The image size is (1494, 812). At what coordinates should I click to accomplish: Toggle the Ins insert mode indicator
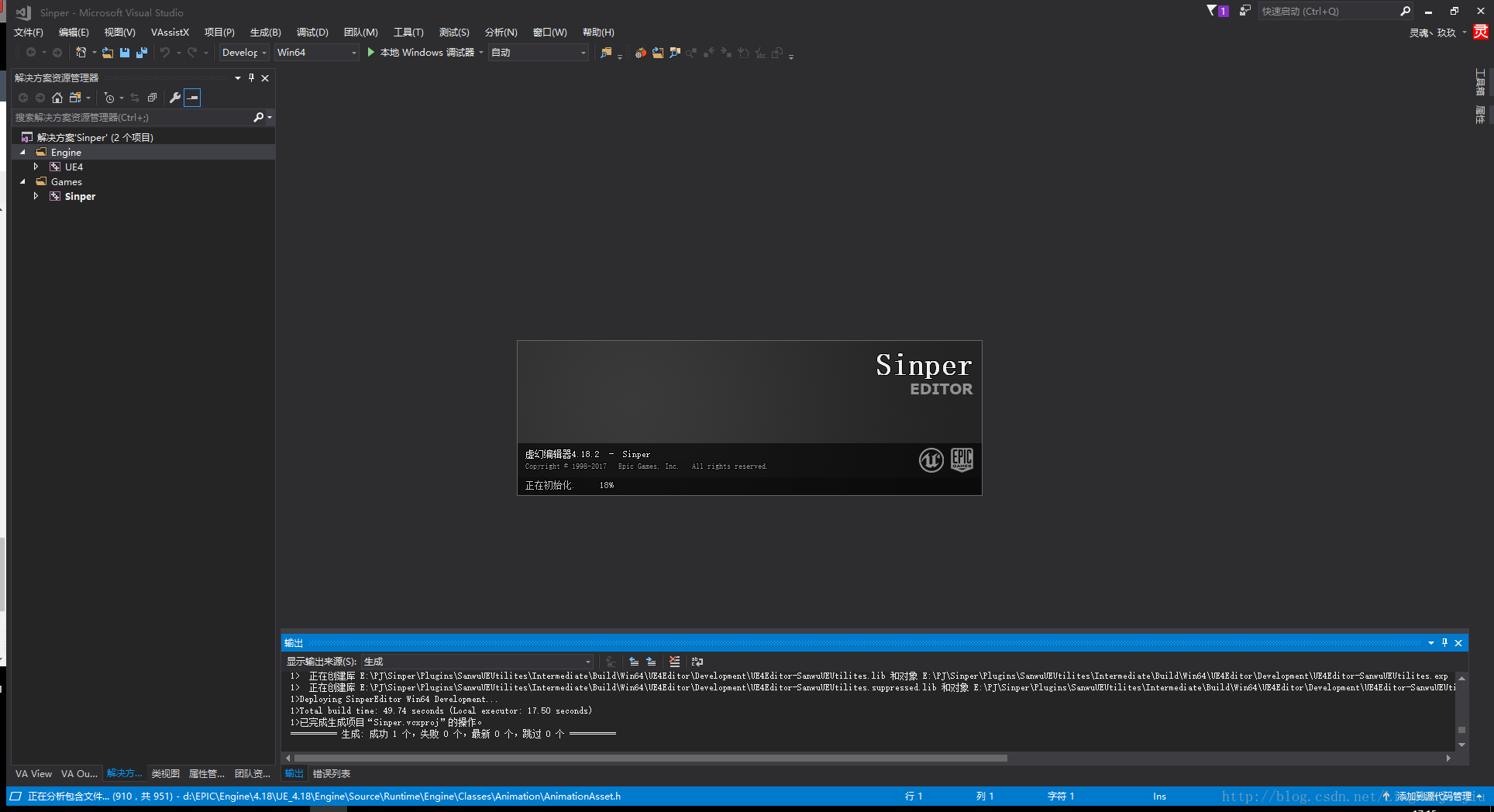coord(1159,797)
